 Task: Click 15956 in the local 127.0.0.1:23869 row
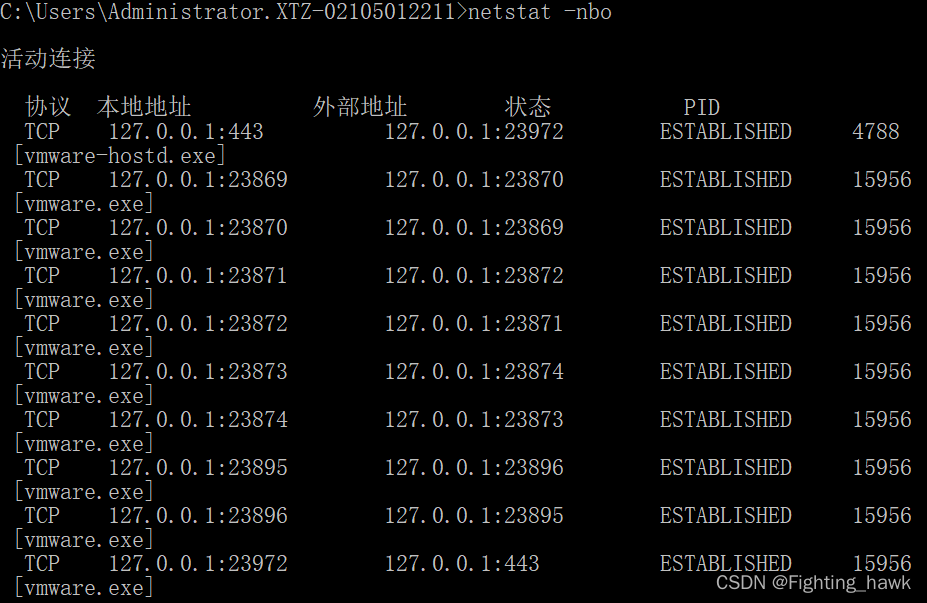click(881, 179)
